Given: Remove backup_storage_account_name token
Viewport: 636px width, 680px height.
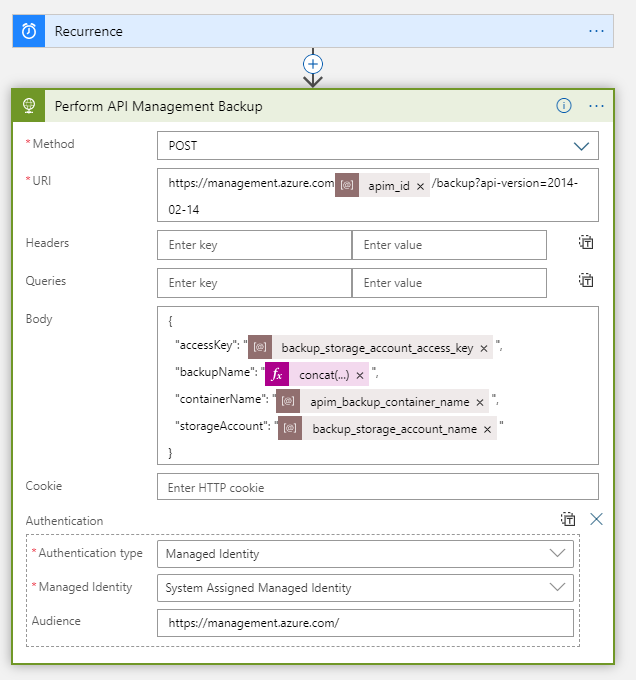Looking at the screenshot, I should (487, 429).
